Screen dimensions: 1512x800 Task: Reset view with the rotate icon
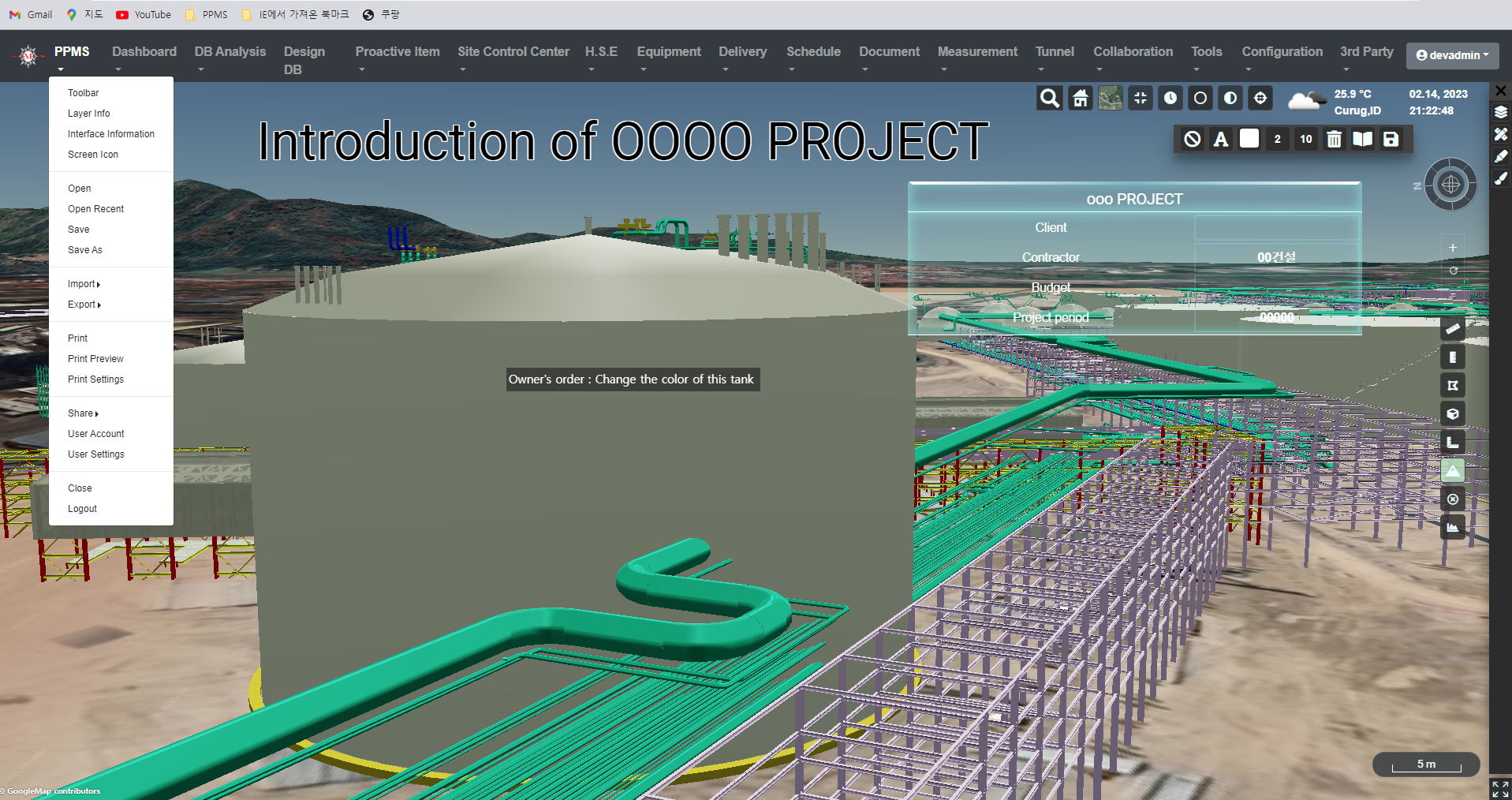(x=1453, y=271)
